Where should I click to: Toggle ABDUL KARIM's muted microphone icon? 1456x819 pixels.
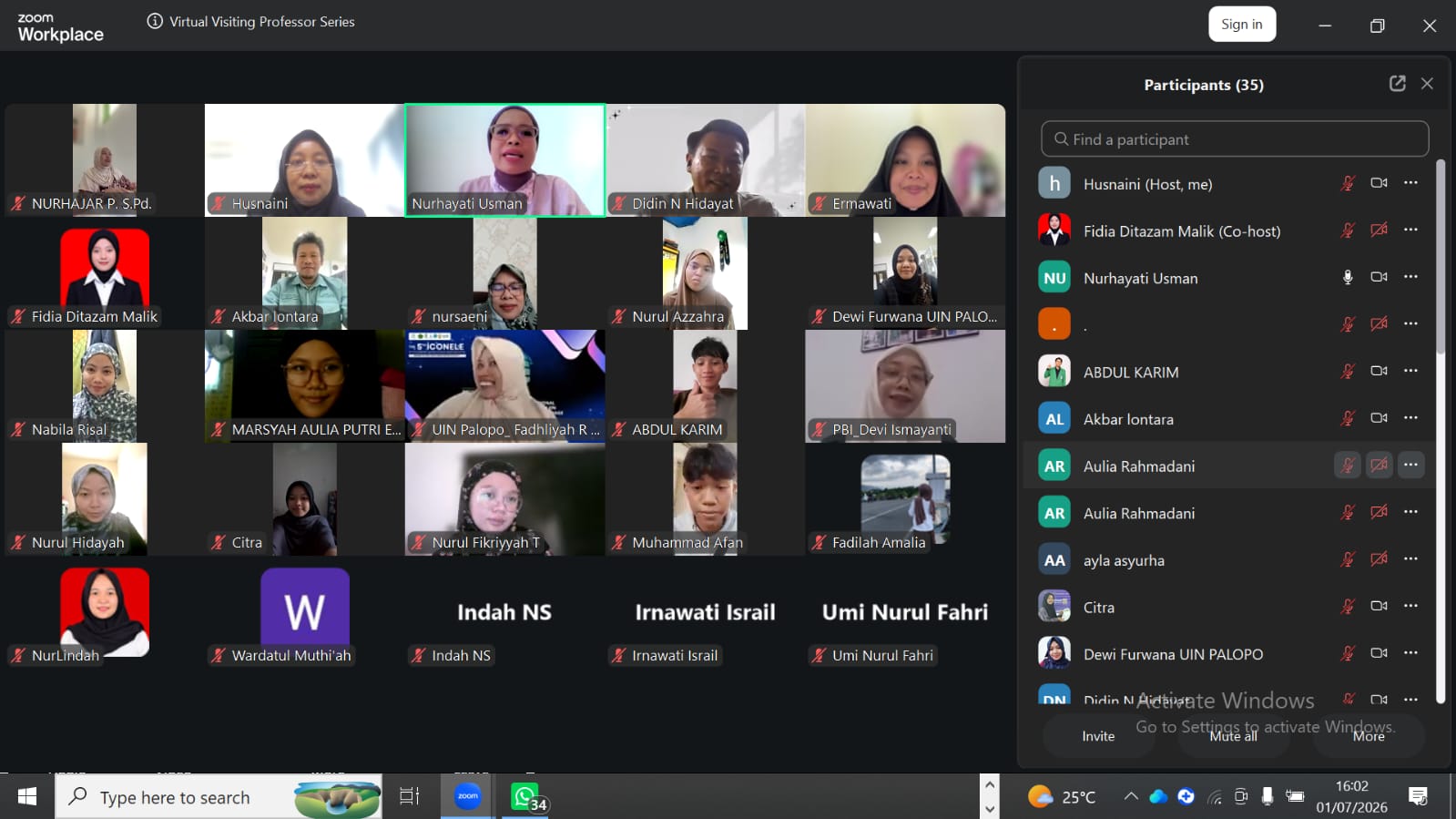[x=1348, y=372]
